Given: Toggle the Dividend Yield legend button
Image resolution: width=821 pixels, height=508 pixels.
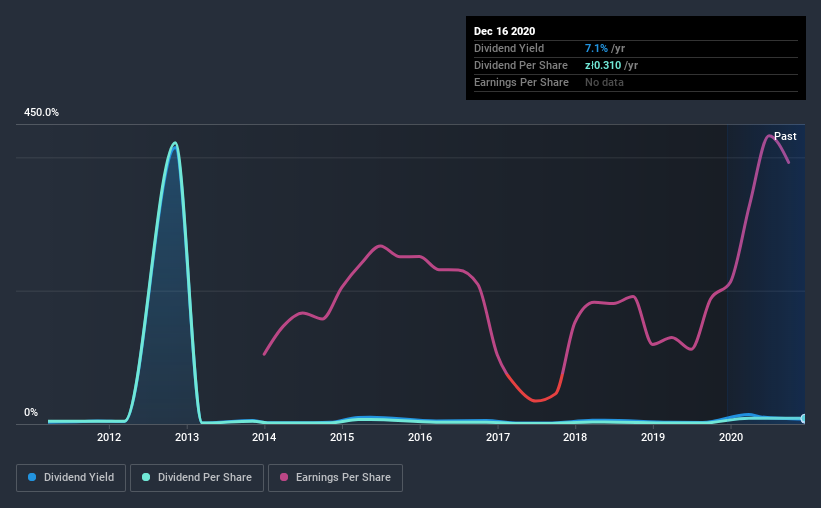Looking at the screenshot, I should [71, 478].
